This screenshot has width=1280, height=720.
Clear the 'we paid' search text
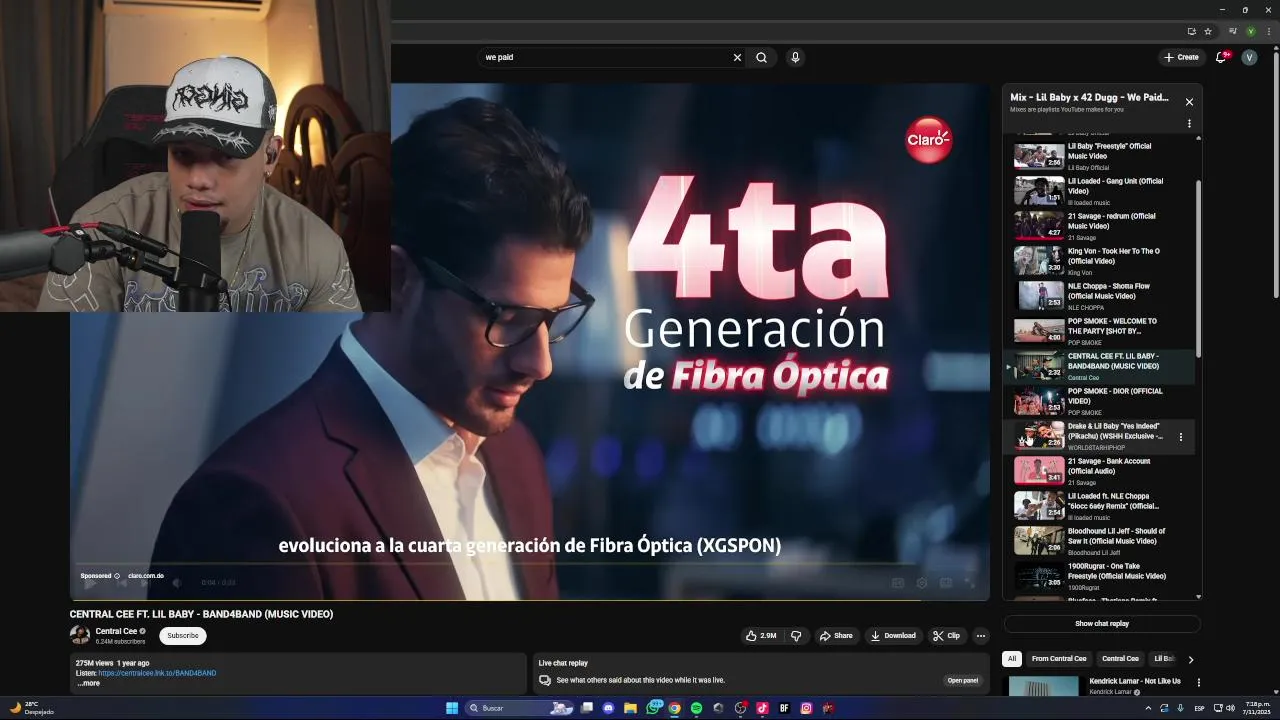[737, 58]
